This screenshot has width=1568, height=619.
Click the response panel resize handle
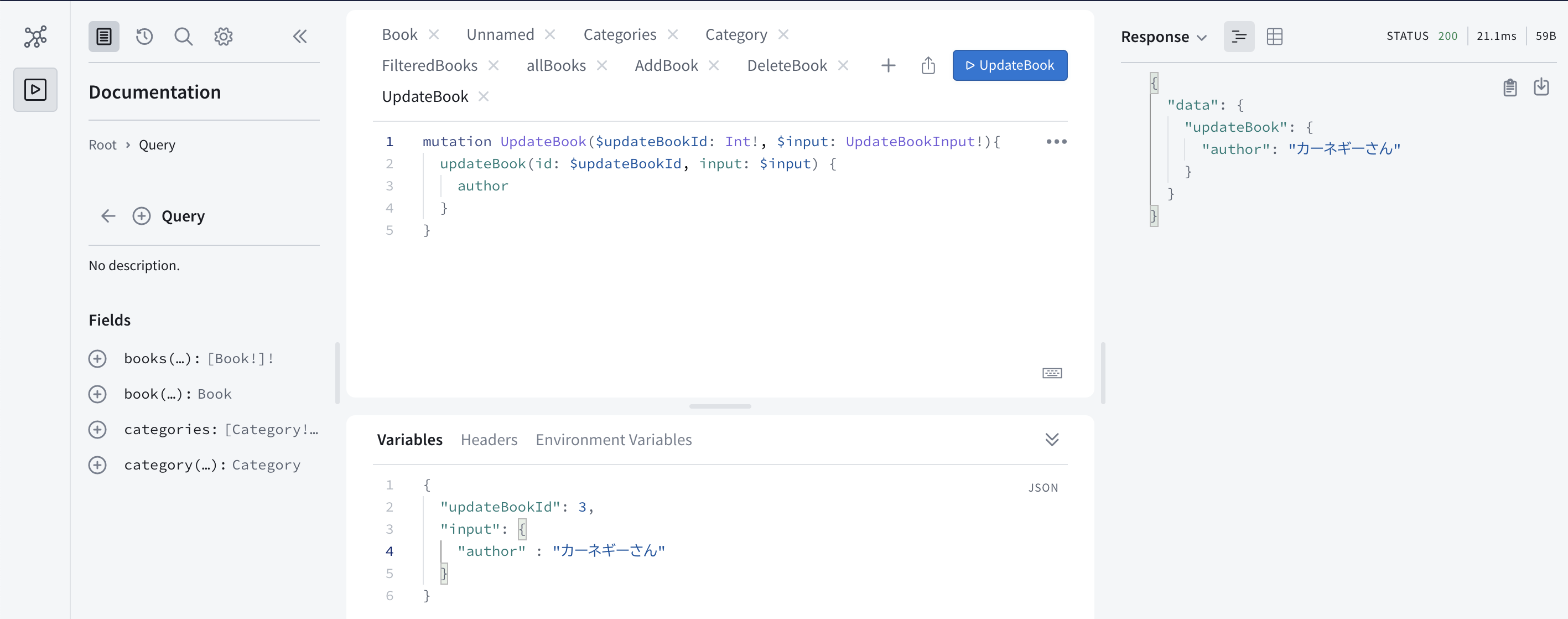coord(1103,373)
